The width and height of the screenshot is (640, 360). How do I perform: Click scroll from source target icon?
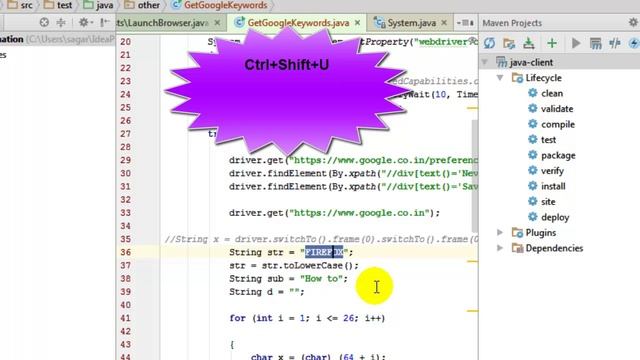(44, 22)
